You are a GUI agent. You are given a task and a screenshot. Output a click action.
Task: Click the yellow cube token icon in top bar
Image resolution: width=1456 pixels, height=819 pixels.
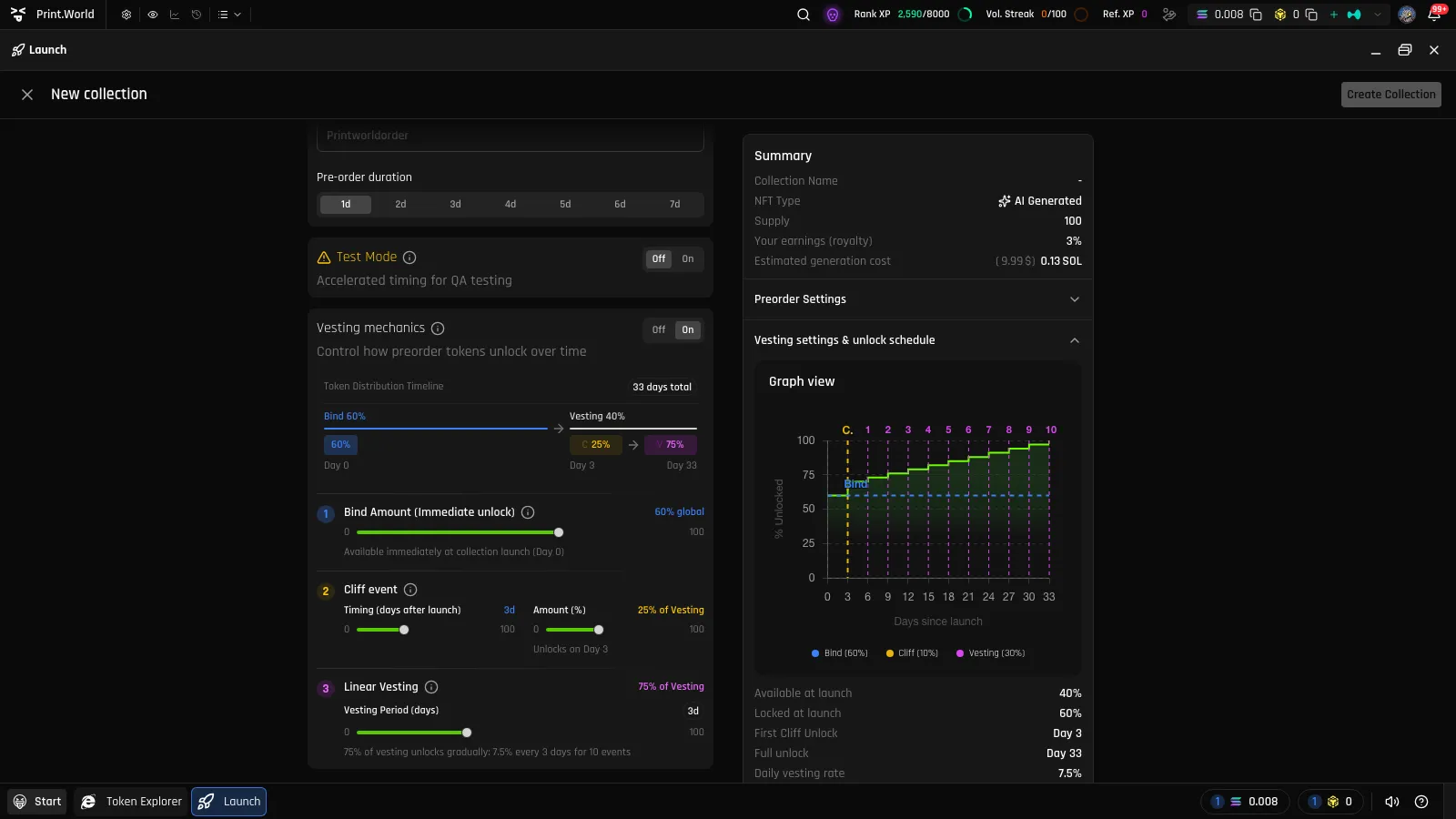point(1280,15)
